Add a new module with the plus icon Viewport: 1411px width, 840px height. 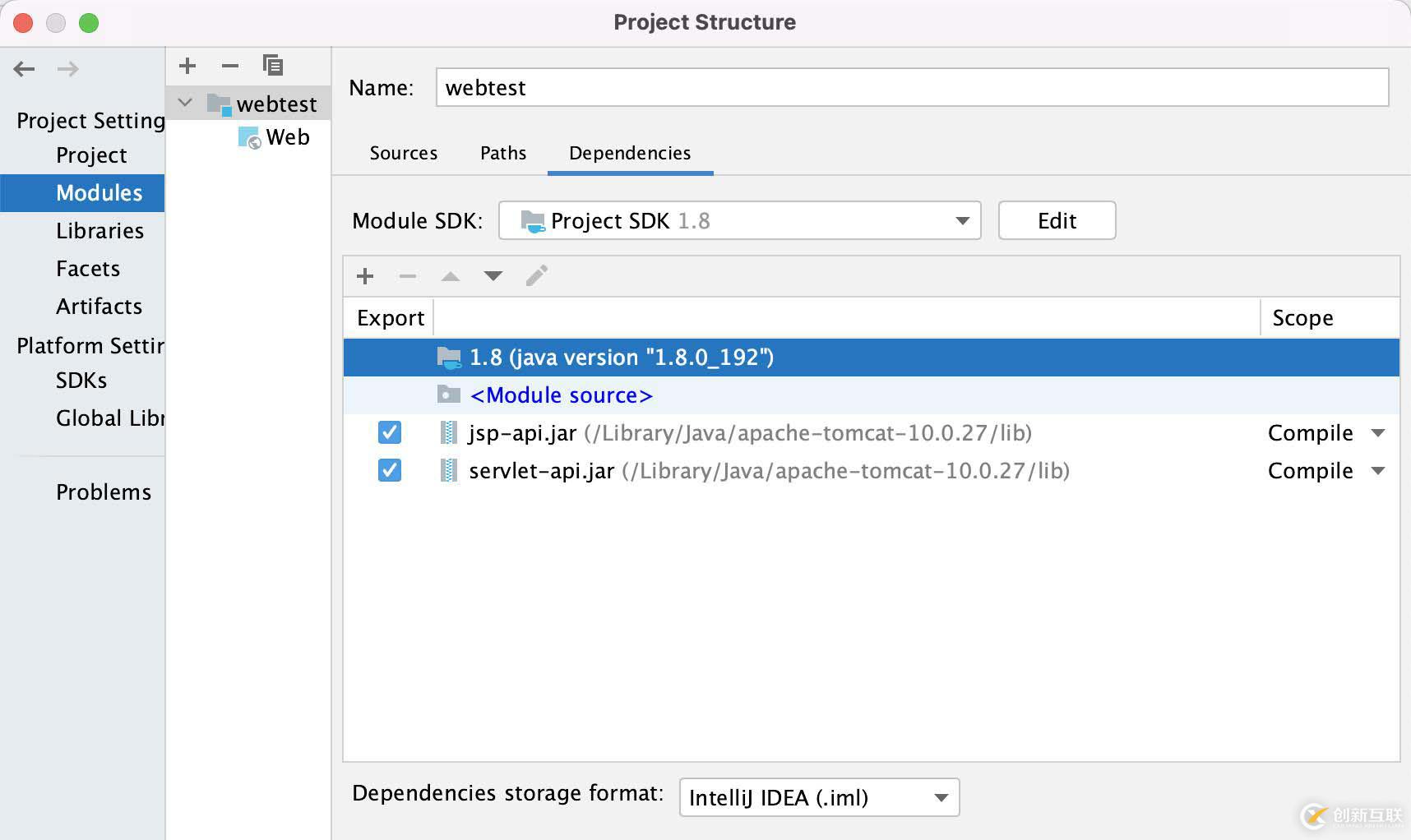[187, 65]
